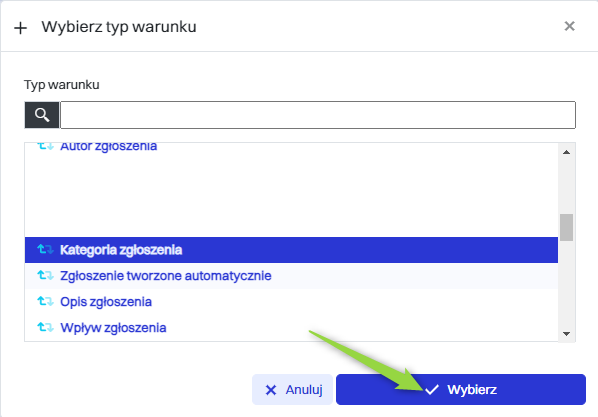This screenshot has height=417, width=598.
Task: Click the arrows icon next to Kategoria zgłoszenia
Action: pos(45,250)
